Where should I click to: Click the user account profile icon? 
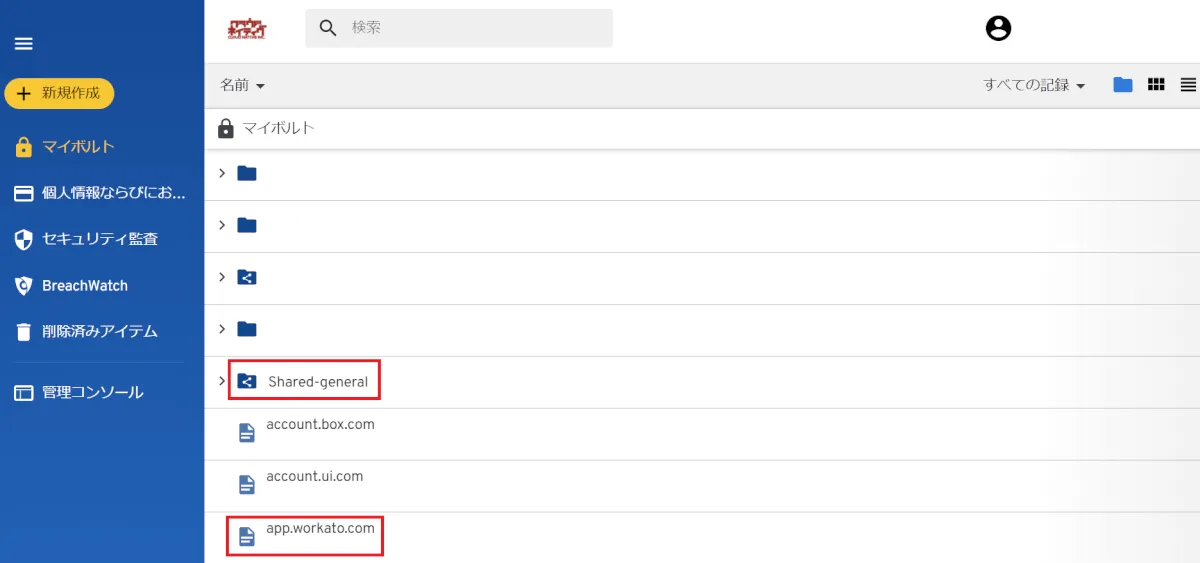pos(998,28)
